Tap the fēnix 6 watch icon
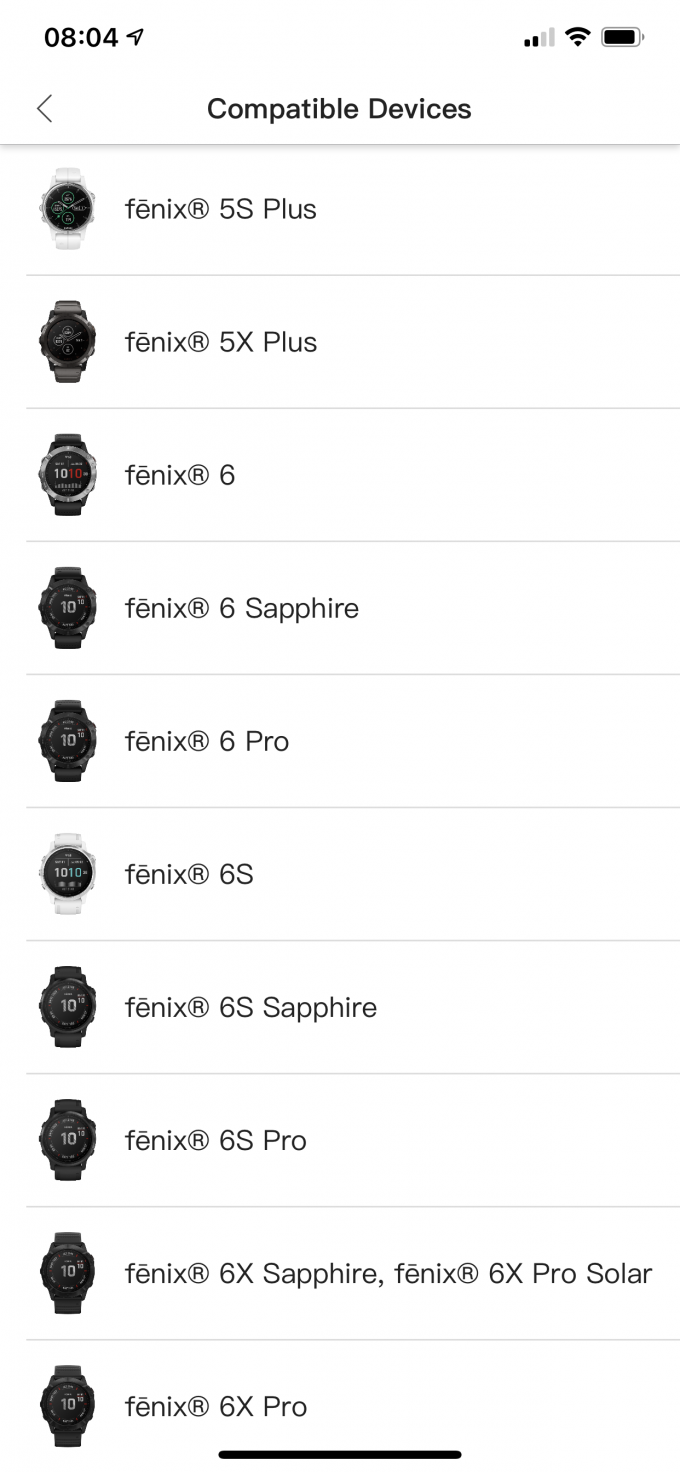680x1472 pixels. click(x=68, y=475)
